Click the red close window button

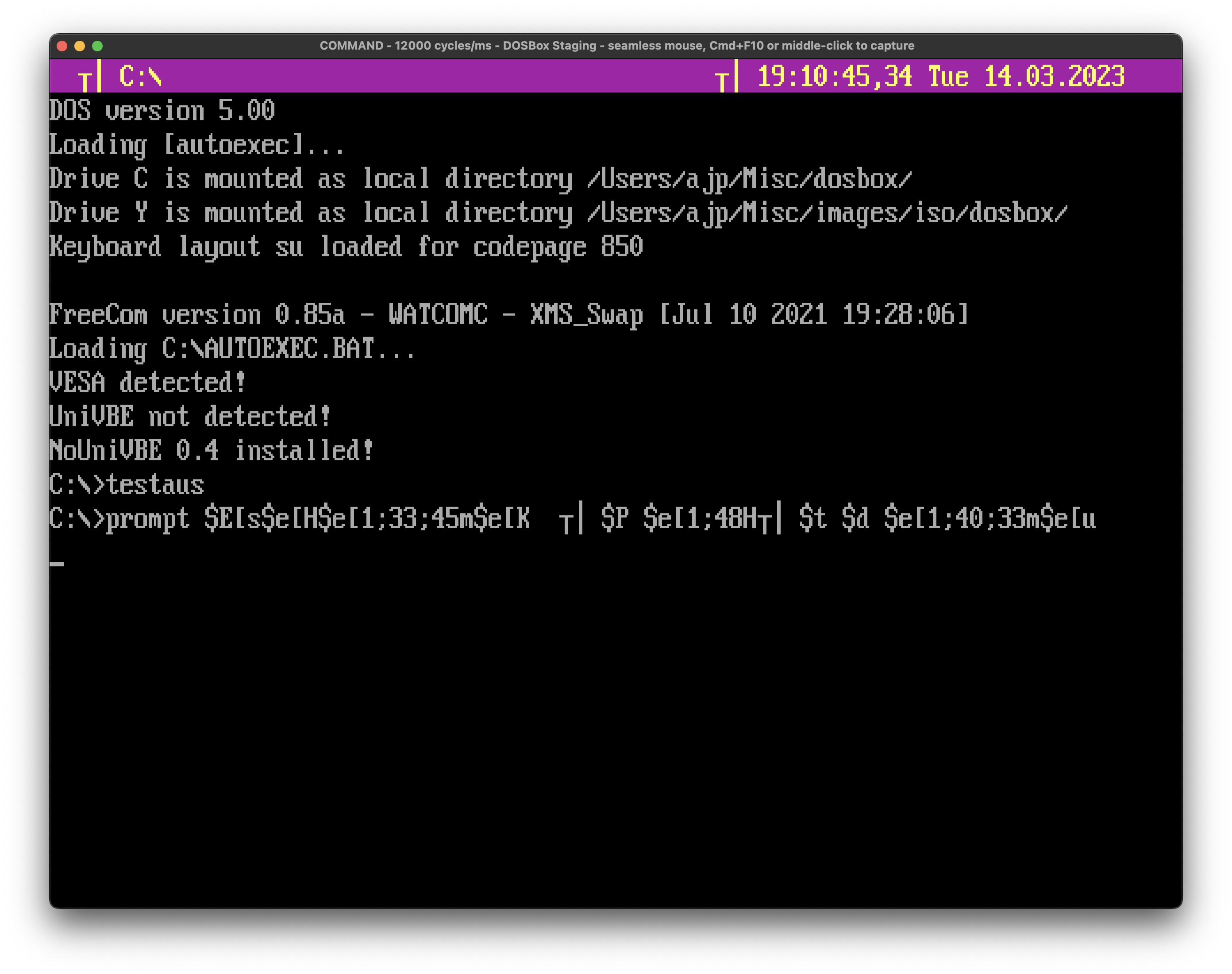63,46
